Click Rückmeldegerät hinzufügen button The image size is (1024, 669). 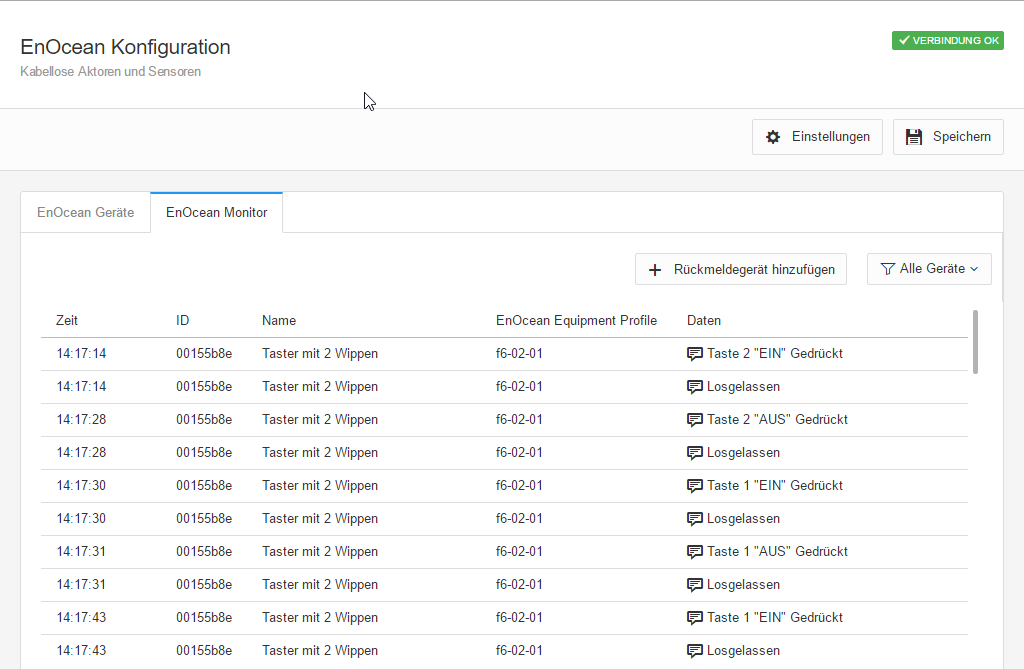(x=741, y=269)
